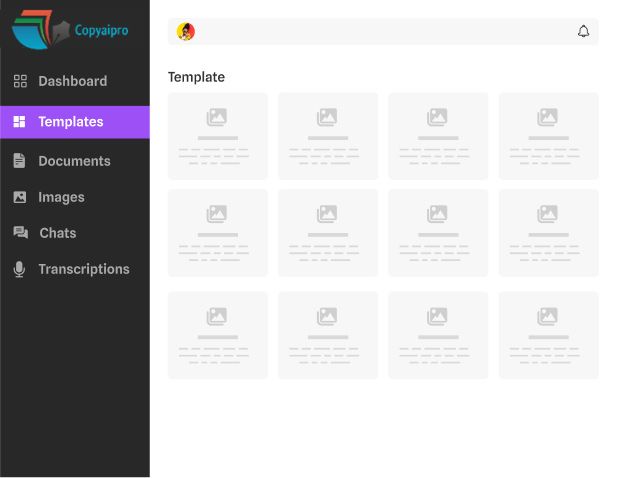617x478 pixels.
Task: Click the Documents file icon
Action: 20,161
